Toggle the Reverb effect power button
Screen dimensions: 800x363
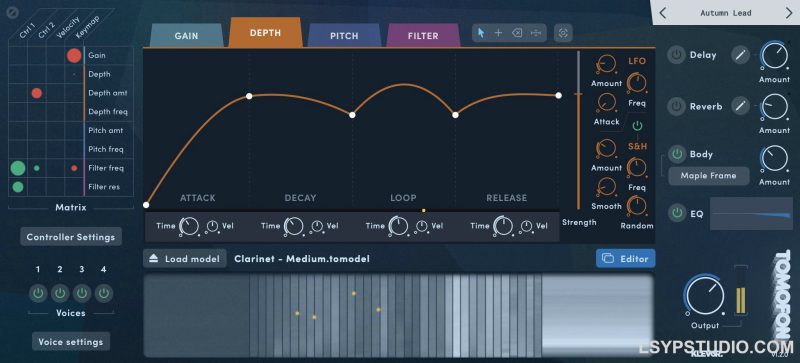point(677,106)
